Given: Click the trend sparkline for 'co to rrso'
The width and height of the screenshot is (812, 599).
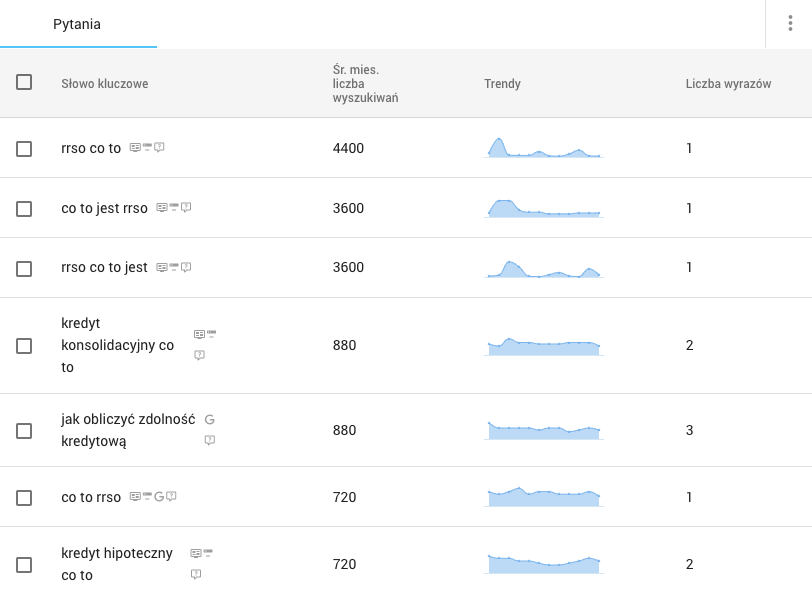Looking at the screenshot, I should click(x=544, y=497).
